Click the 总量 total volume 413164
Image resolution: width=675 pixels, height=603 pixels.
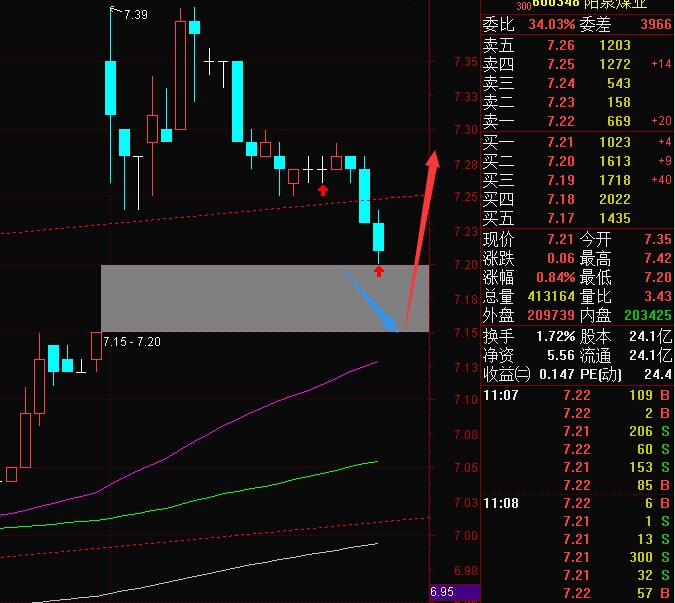(551, 296)
